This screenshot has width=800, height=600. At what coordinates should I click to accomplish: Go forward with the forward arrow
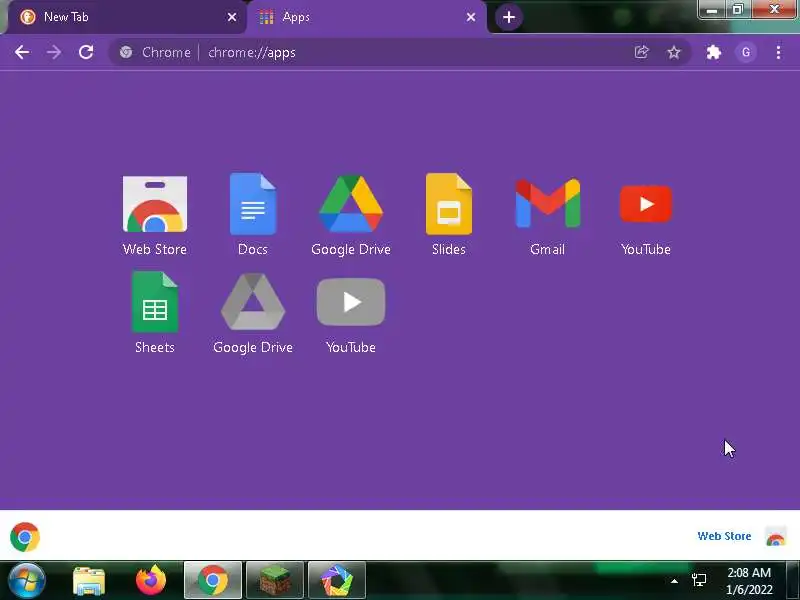54,52
